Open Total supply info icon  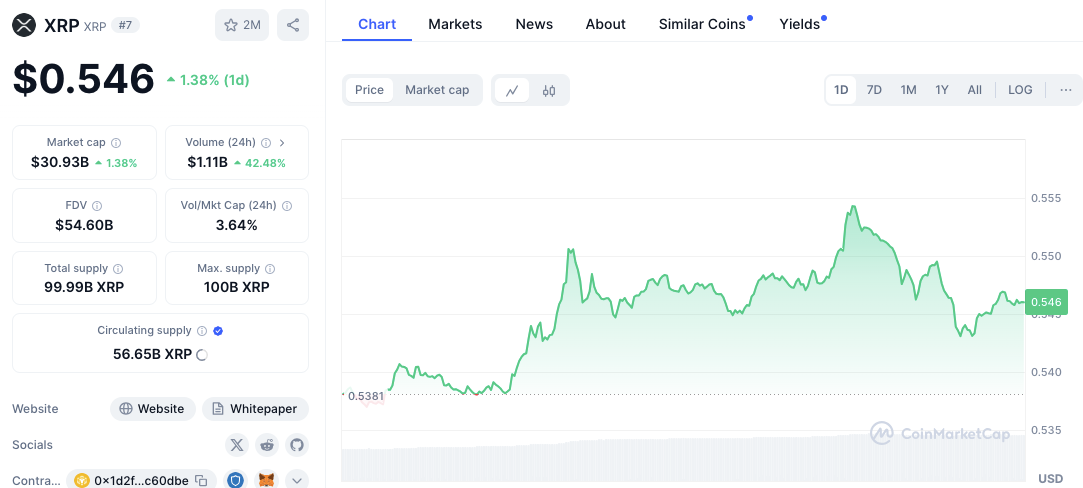click(118, 269)
